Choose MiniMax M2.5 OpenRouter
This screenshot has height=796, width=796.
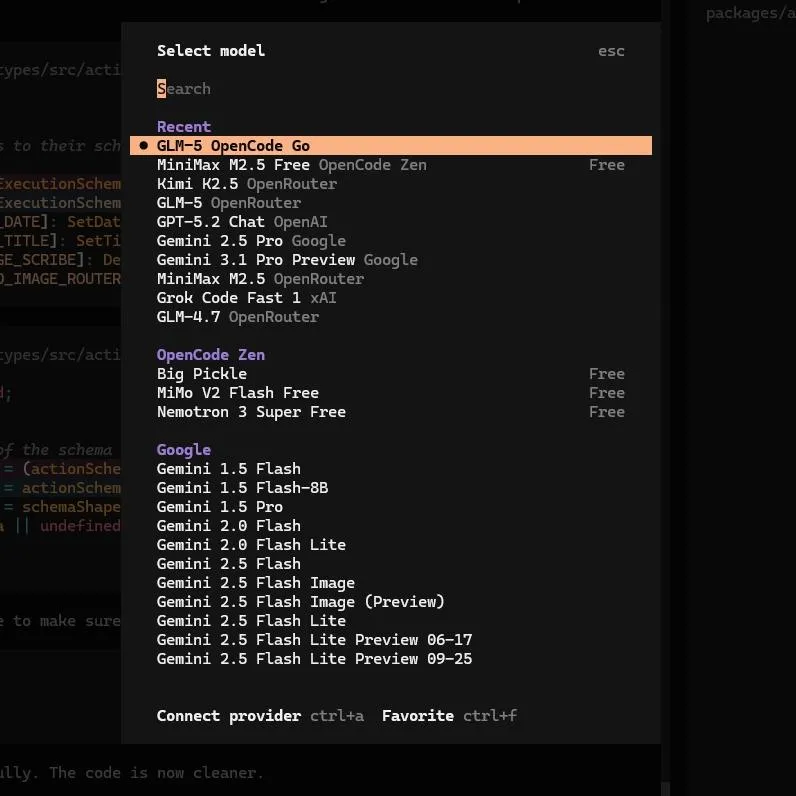391,279
